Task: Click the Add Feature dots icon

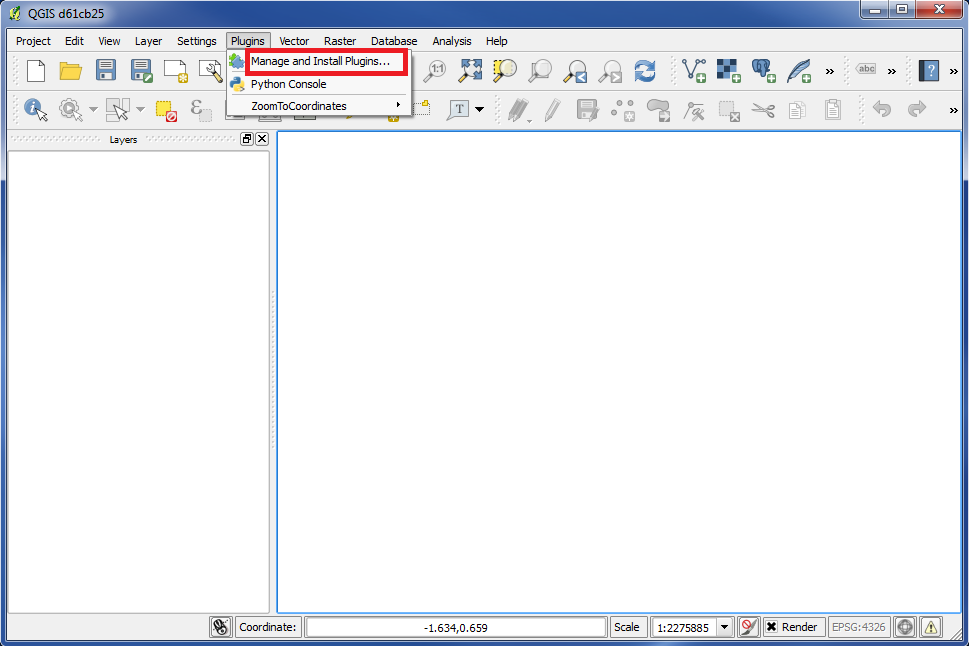Action: (x=623, y=110)
